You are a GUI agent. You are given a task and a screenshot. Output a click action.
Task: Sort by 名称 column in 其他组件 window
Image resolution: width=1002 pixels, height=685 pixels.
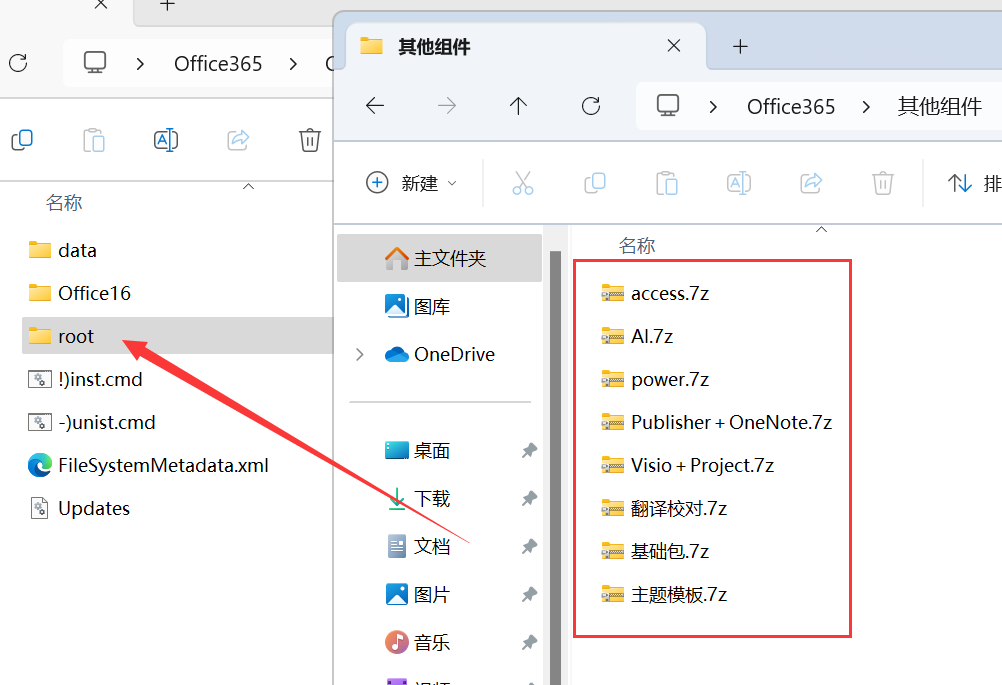pyautogui.click(x=637, y=245)
